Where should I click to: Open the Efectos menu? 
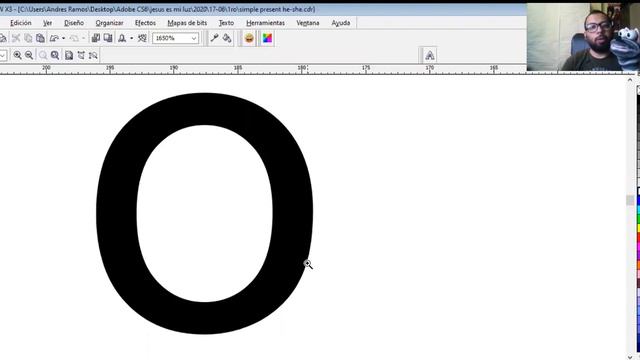click(x=145, y=23)
